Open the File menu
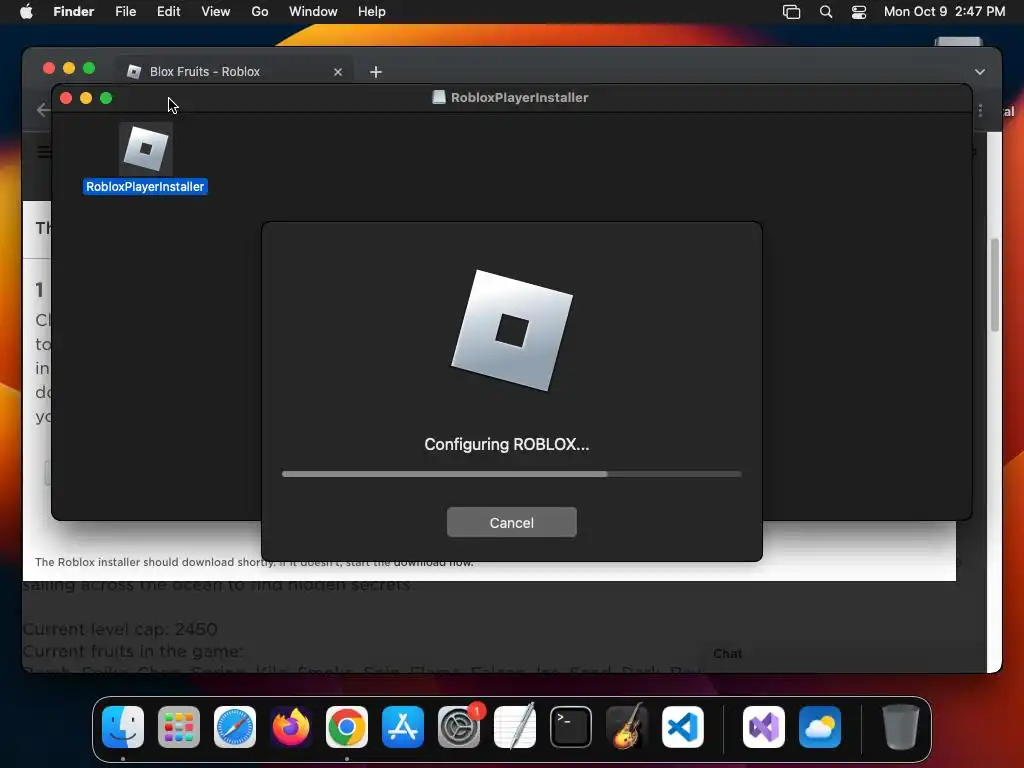Viewport: 1024px width, 768px height. [x=125, y=12]
